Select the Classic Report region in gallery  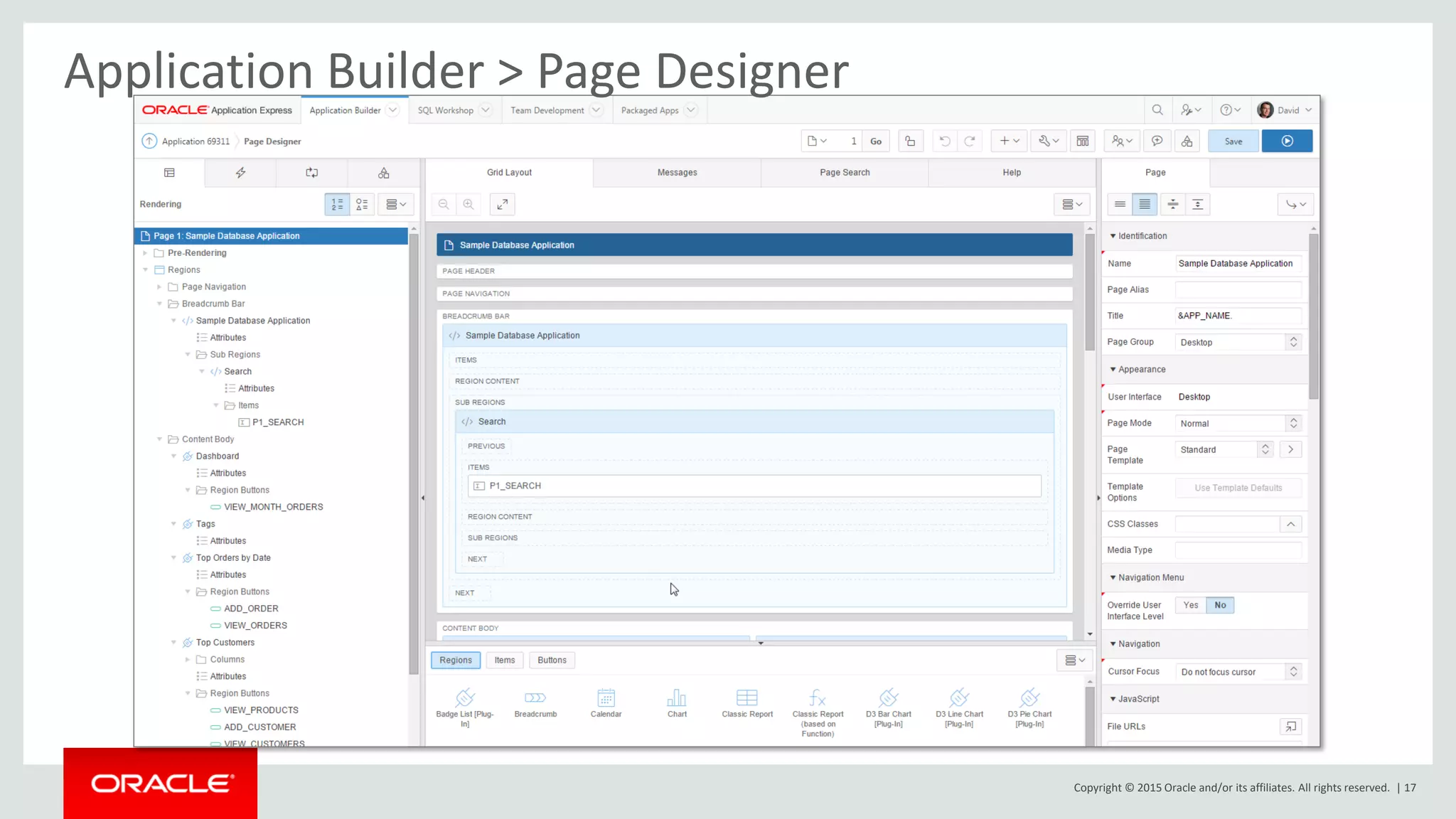click(747, 703)
